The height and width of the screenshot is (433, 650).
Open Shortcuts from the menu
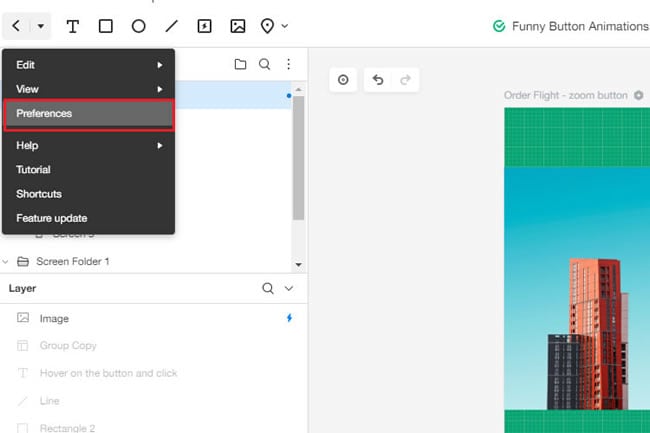click(89, 194)
